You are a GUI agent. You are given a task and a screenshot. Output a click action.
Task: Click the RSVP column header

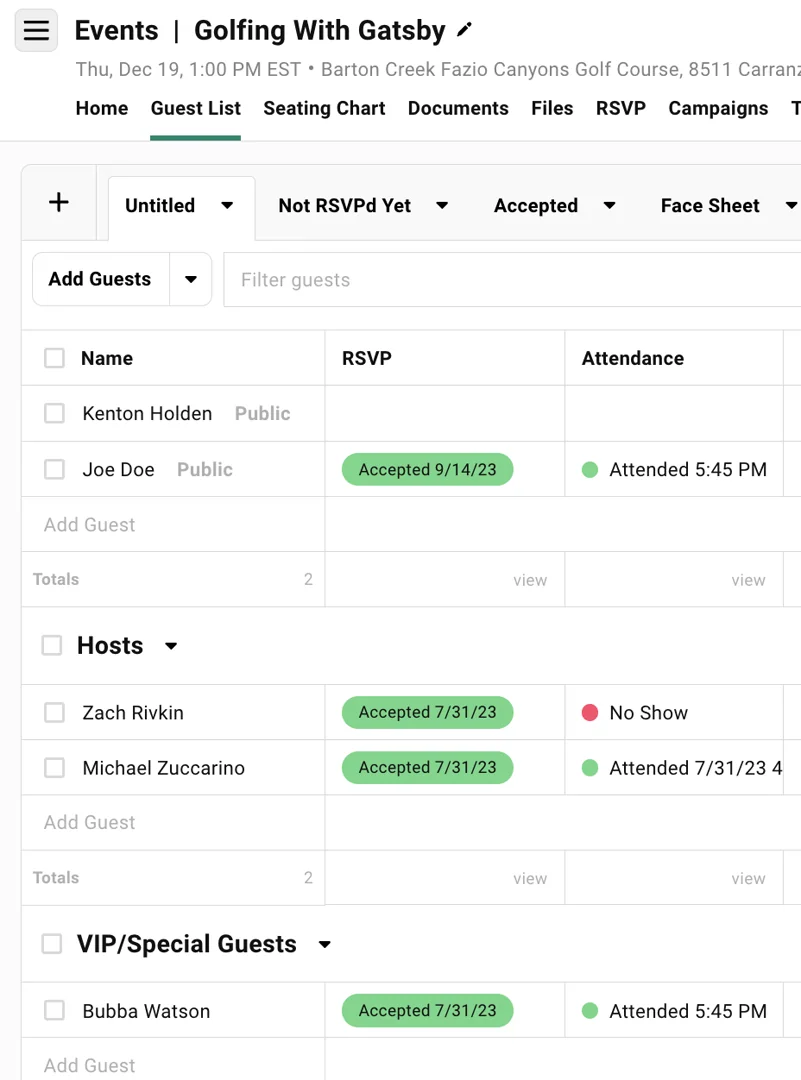click(366, 358)
